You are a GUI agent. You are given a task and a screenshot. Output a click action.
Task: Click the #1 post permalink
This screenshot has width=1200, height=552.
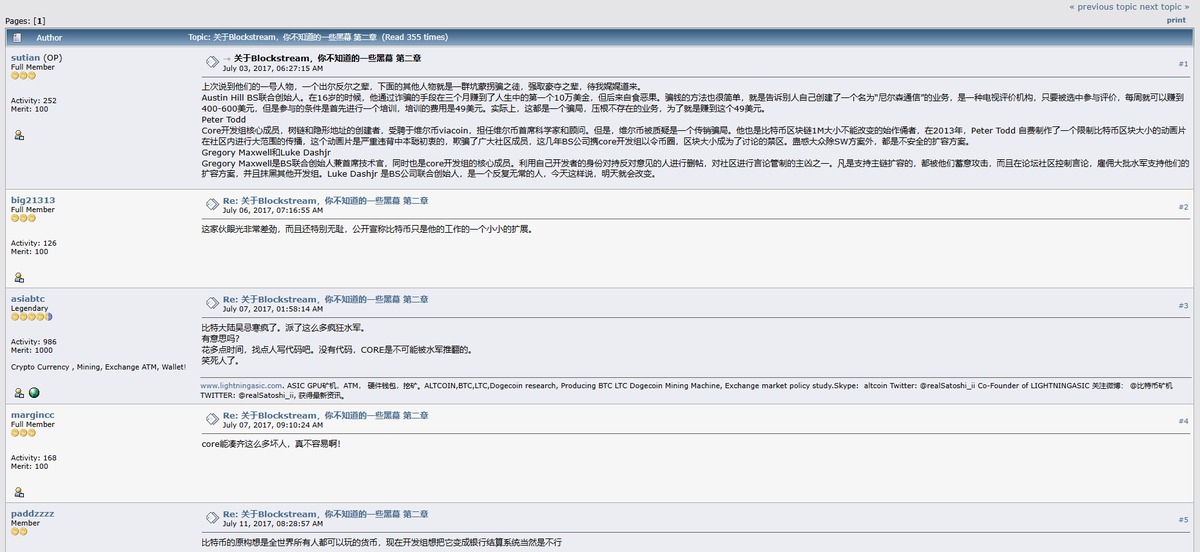[x=1183, y=64]
